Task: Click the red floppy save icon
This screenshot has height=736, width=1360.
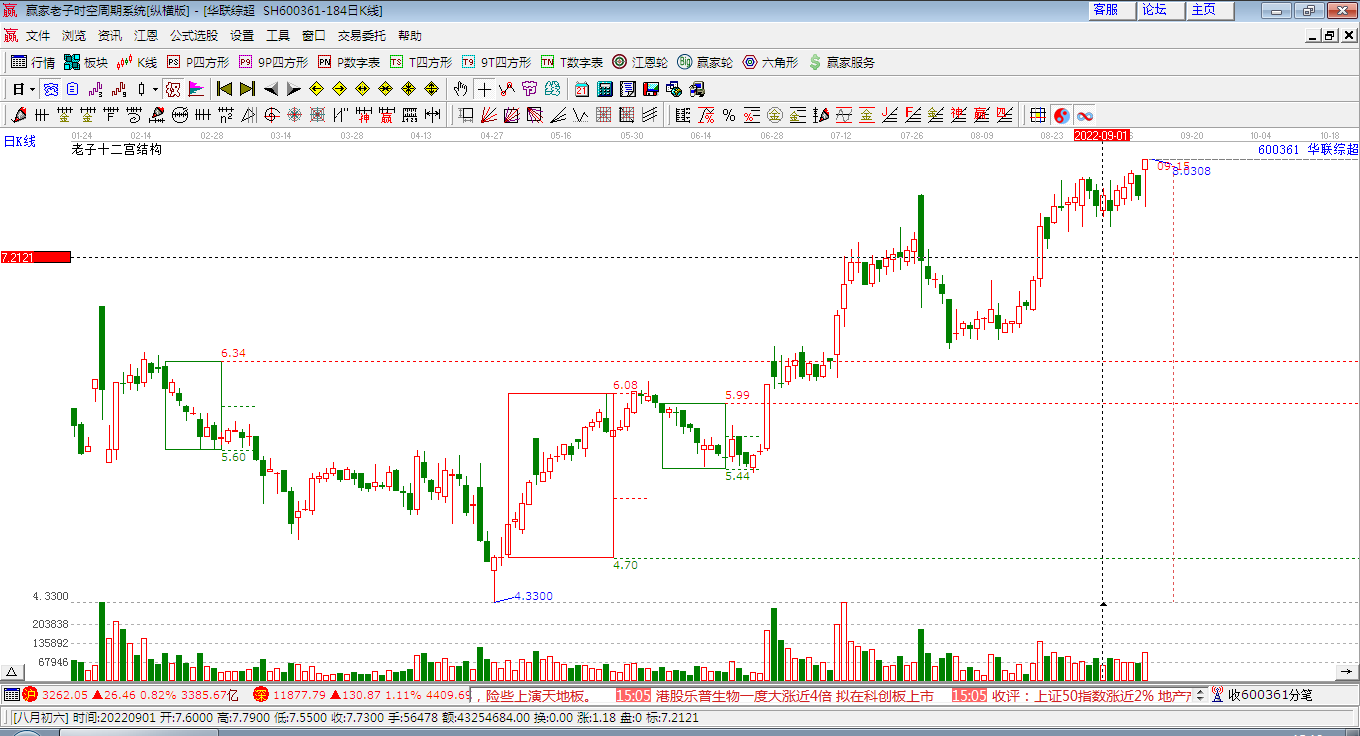Action: pos(651,89)
